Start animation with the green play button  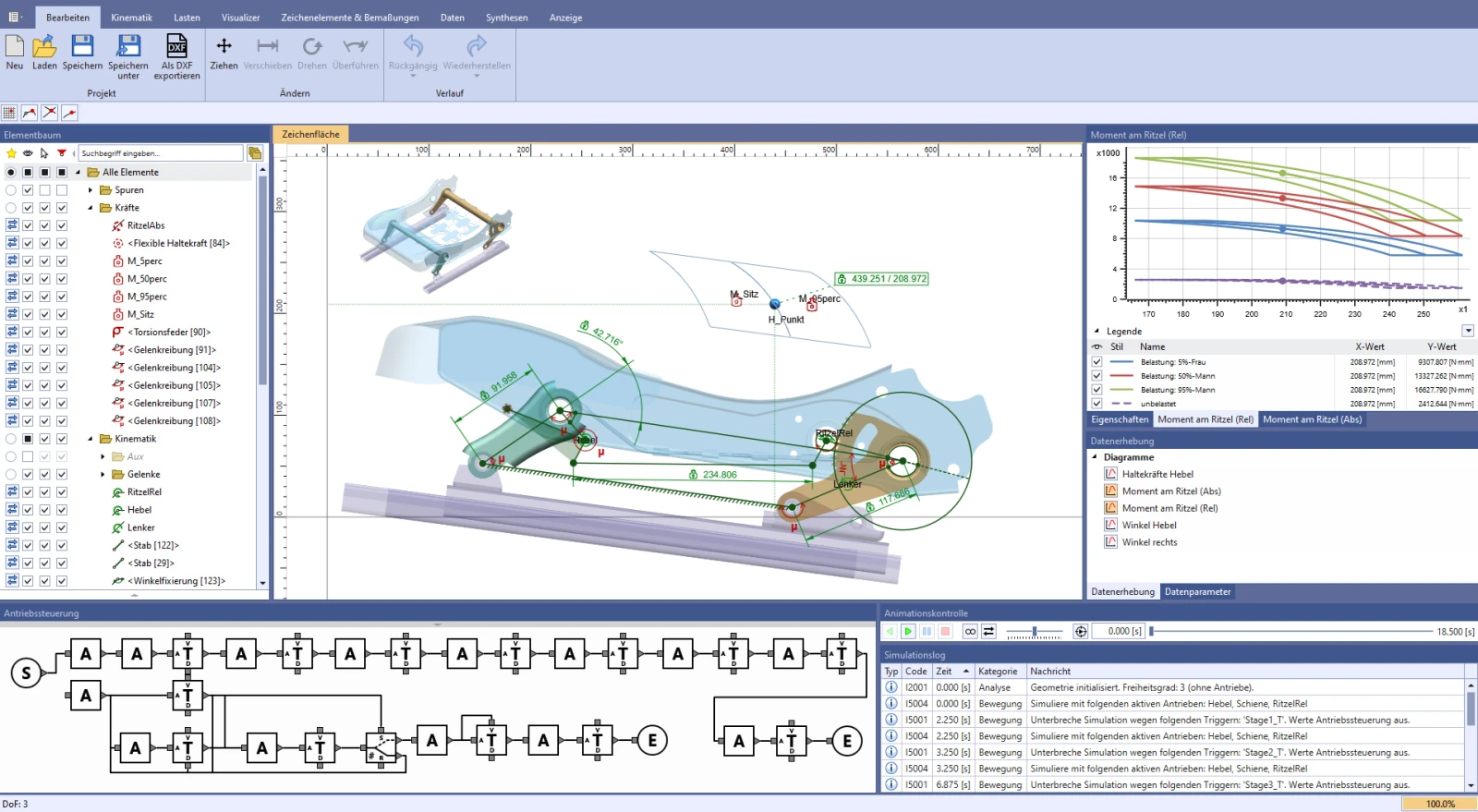point(908,632)
